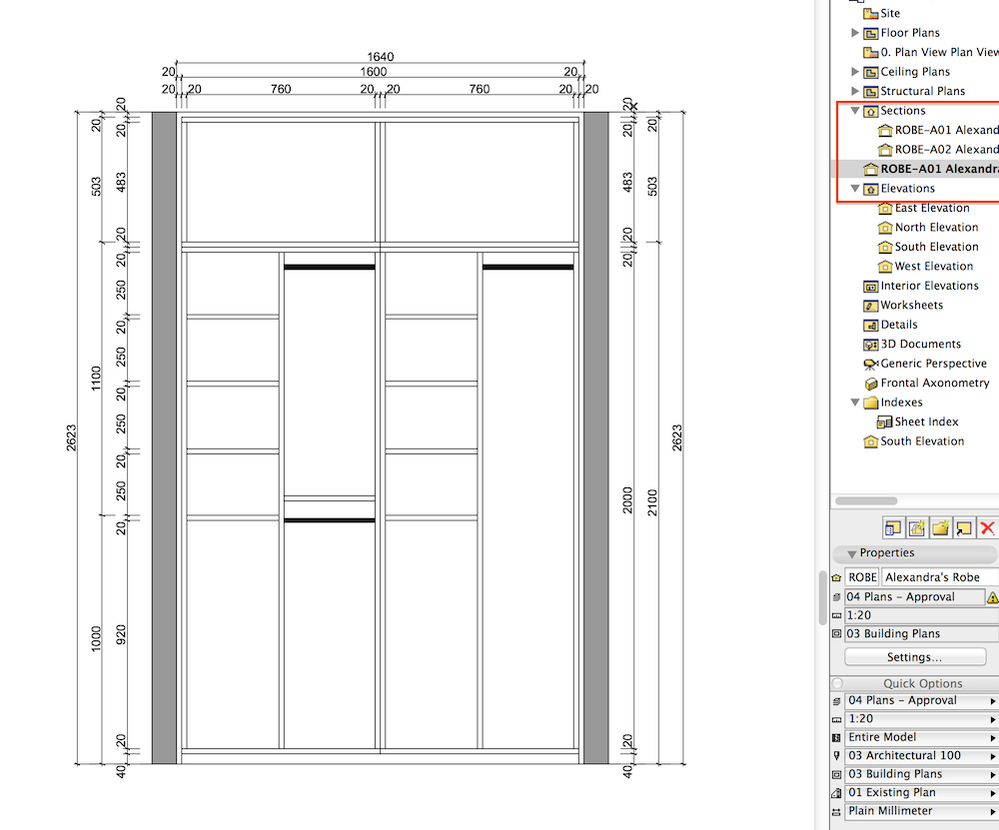The width and height of the screenshot is (999, 830).
Task: Collapse the Elevations tree branch
Action: (x=855, y=188)
